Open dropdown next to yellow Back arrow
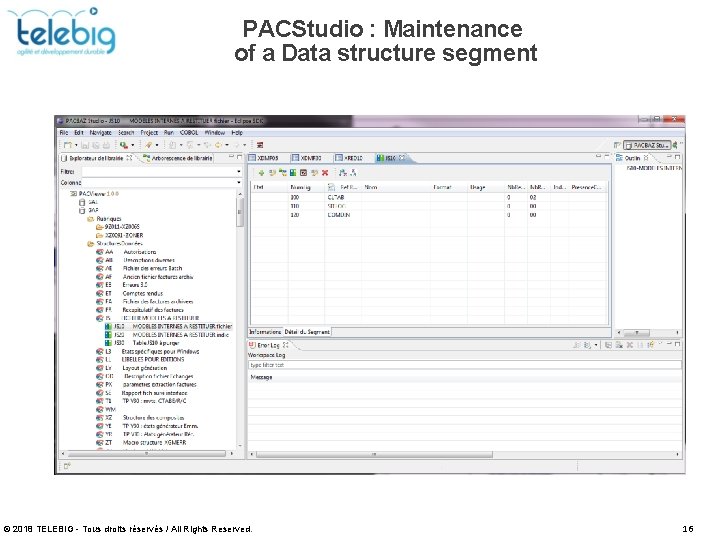The image size is (720, 540). coord(227,145)
